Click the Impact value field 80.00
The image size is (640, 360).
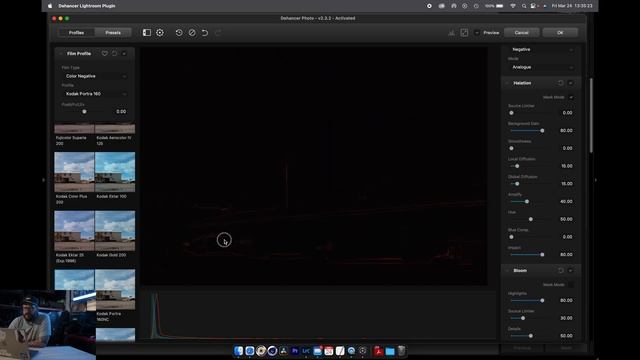click(566, 255)
